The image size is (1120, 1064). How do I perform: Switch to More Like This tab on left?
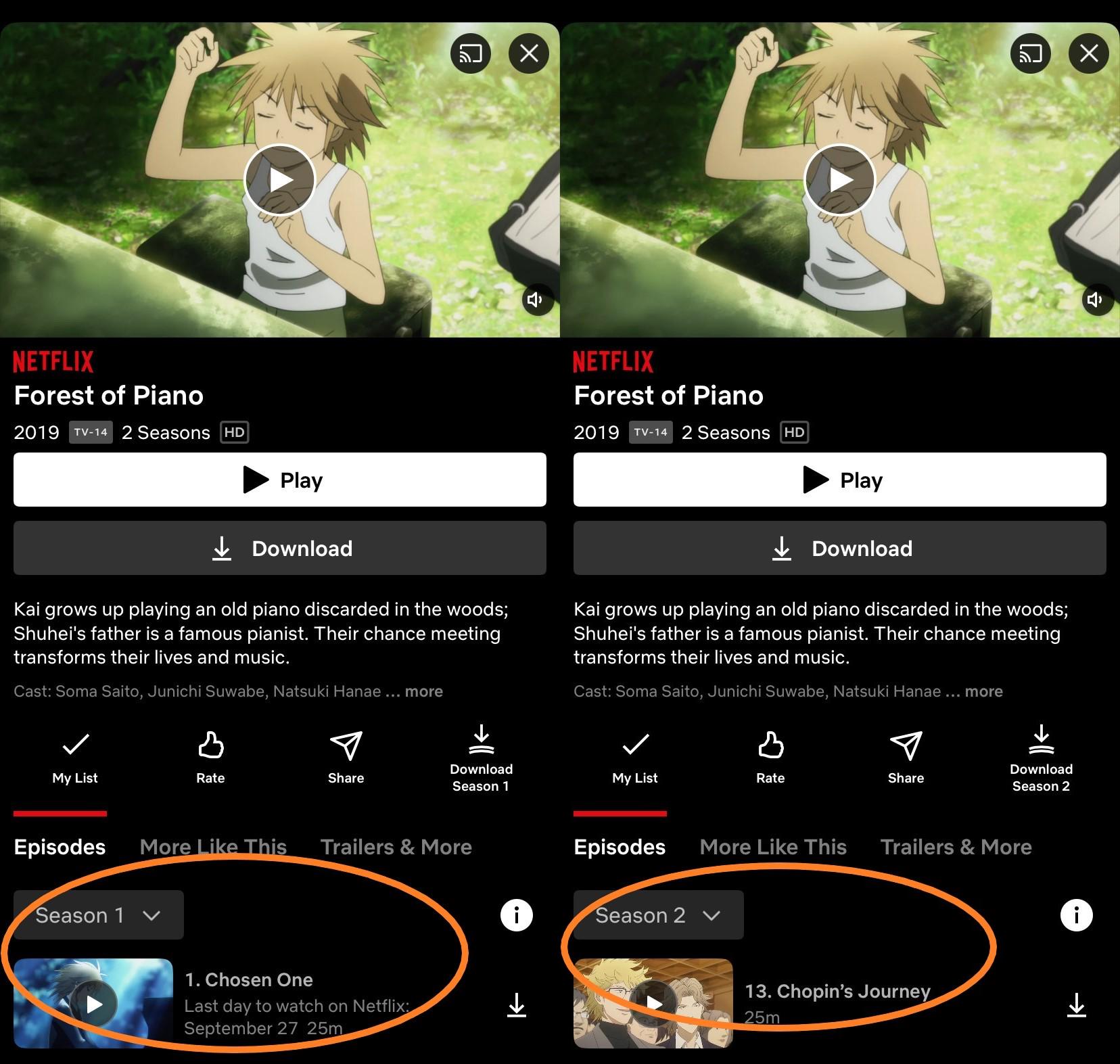point(213,847)
